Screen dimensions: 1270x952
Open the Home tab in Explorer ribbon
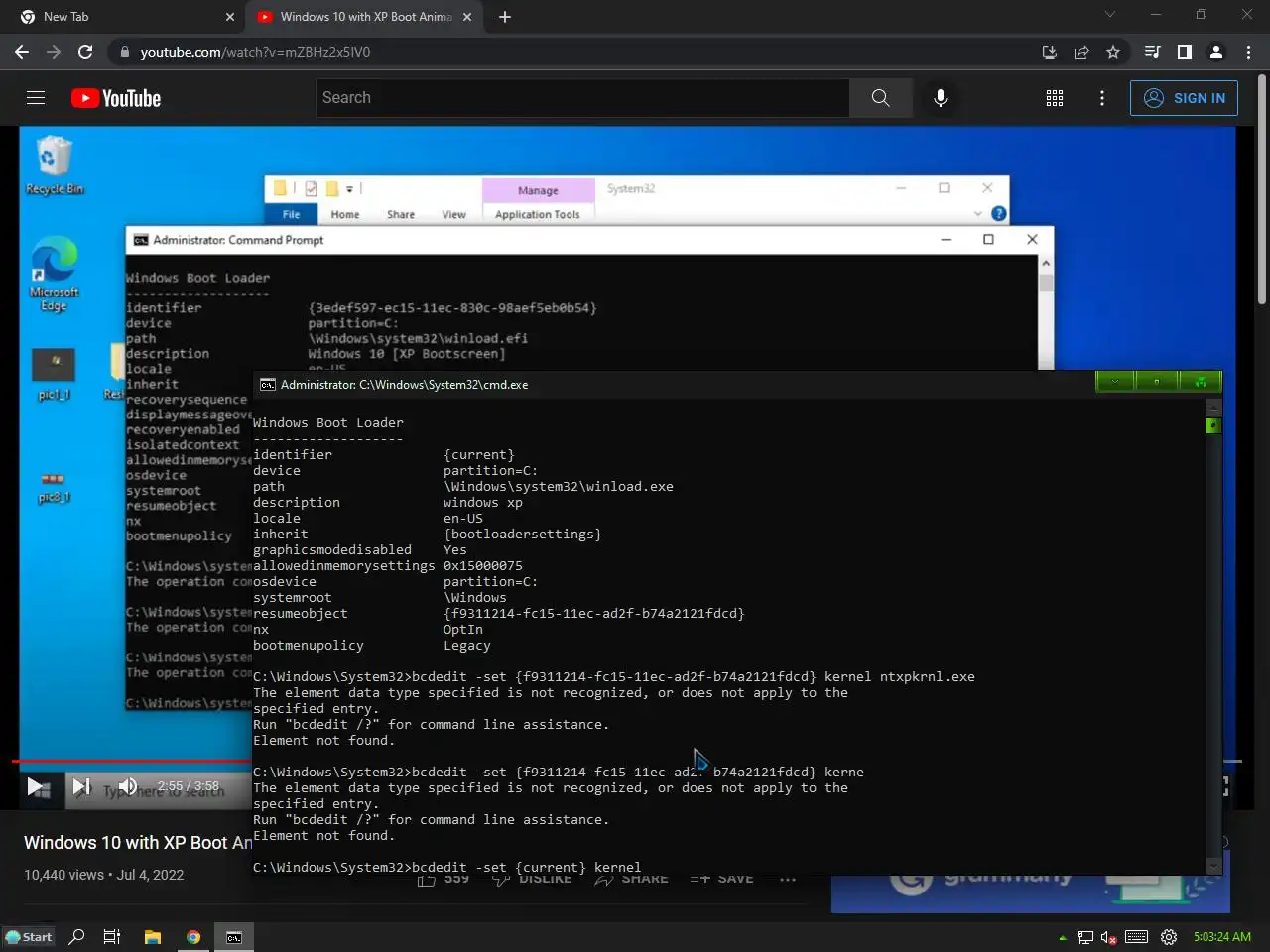point(345,214)
